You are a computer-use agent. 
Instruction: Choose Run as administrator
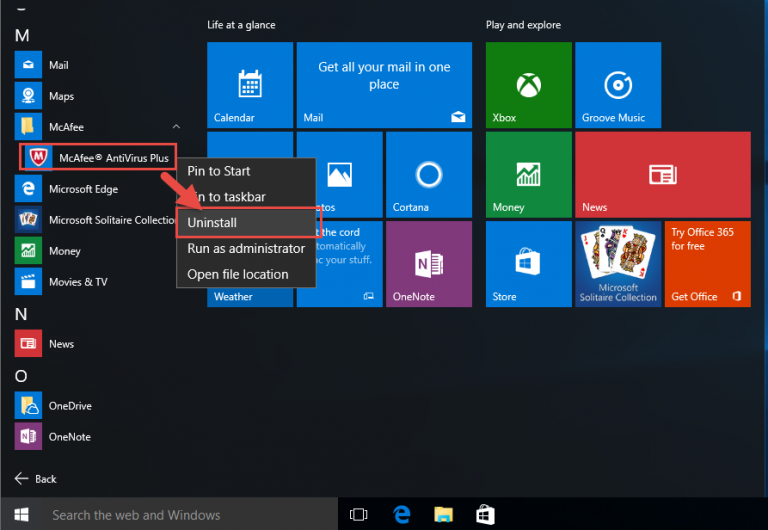246,248
